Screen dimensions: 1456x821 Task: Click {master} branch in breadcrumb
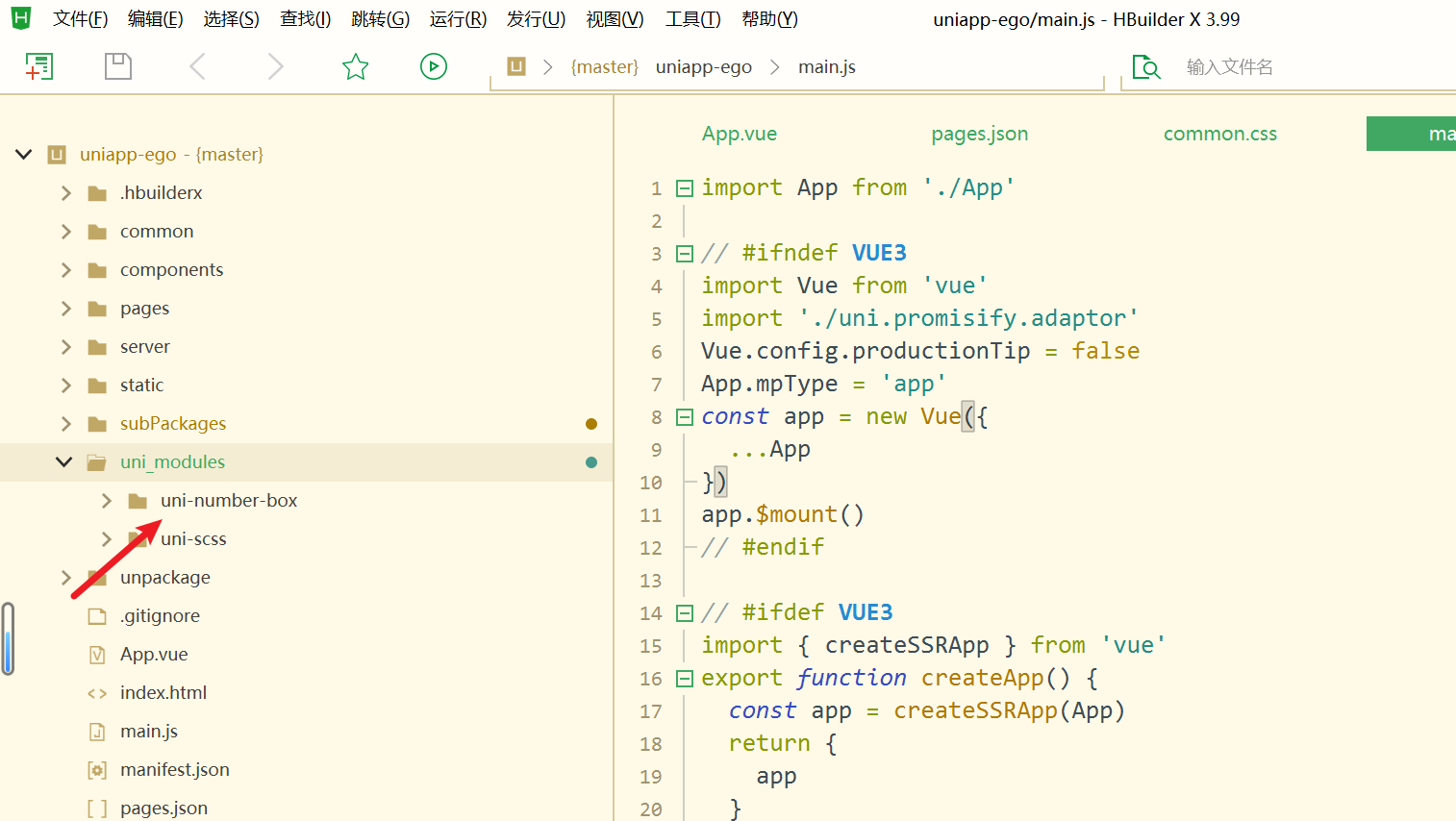[x=604, y=66]
